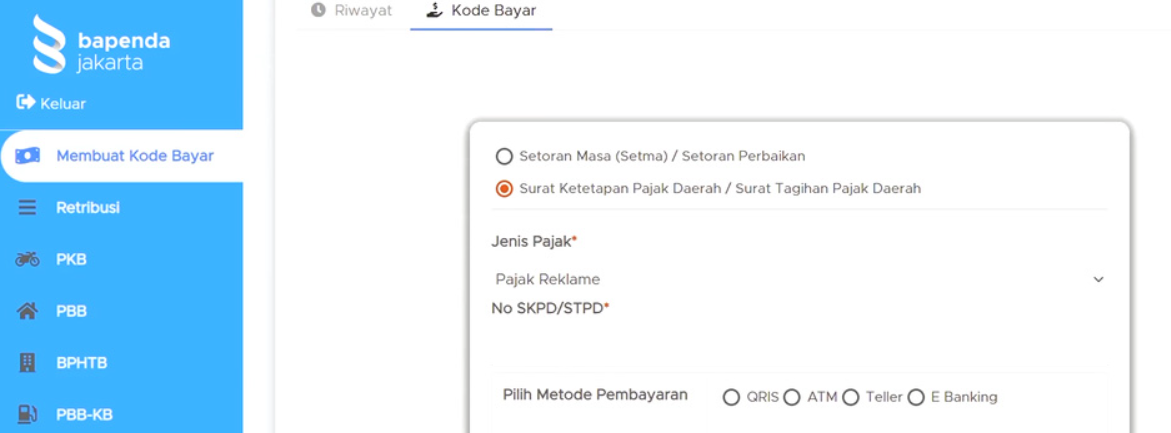Image resolution: width=1171 pixels, height=433 pixels.
Task: Click the PBB-KB fuel pump icon
Action: point(28,414)
